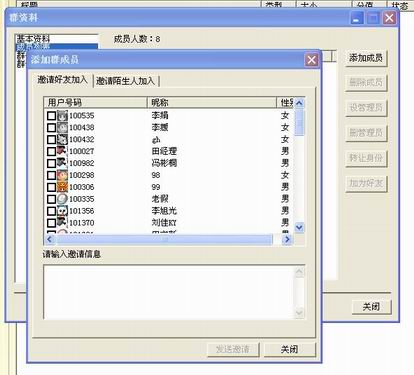
Task: Tick the checkbox for user 100982
Action: point(51,163)
